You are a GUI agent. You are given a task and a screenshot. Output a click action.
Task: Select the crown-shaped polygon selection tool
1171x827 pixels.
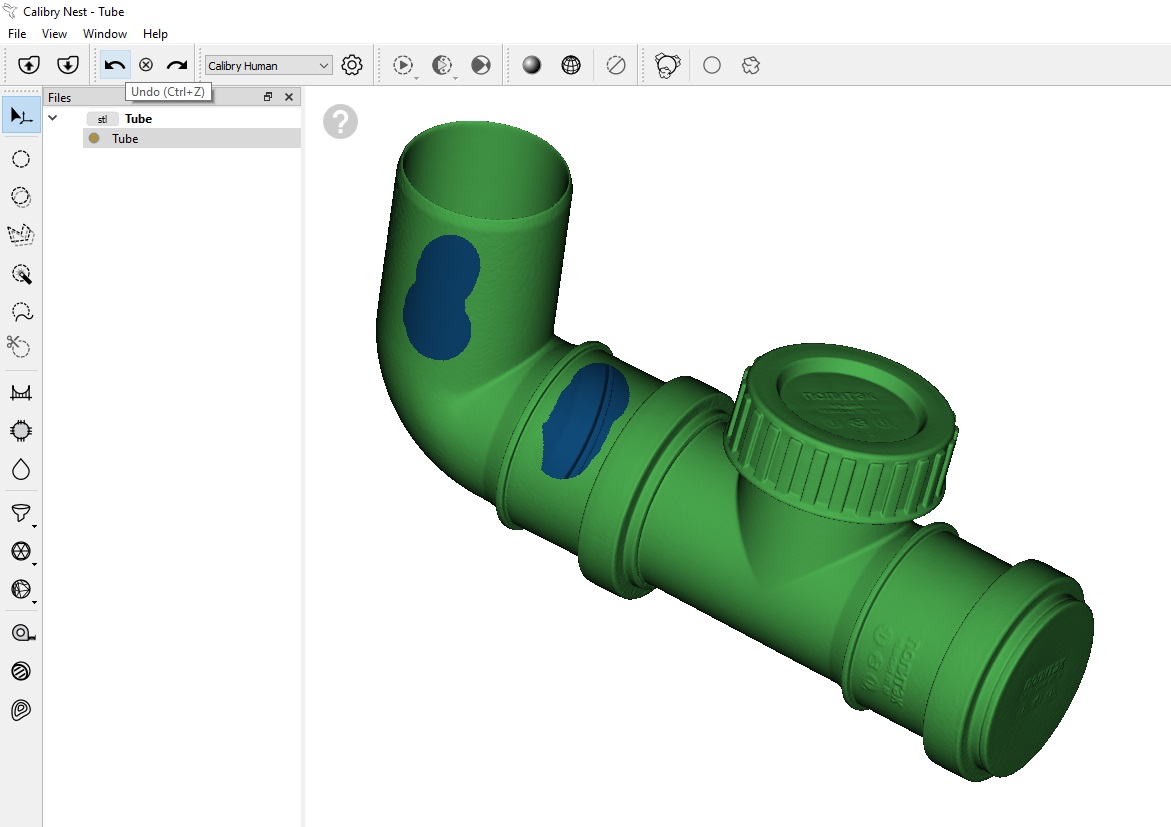click(x=21, y=235)
